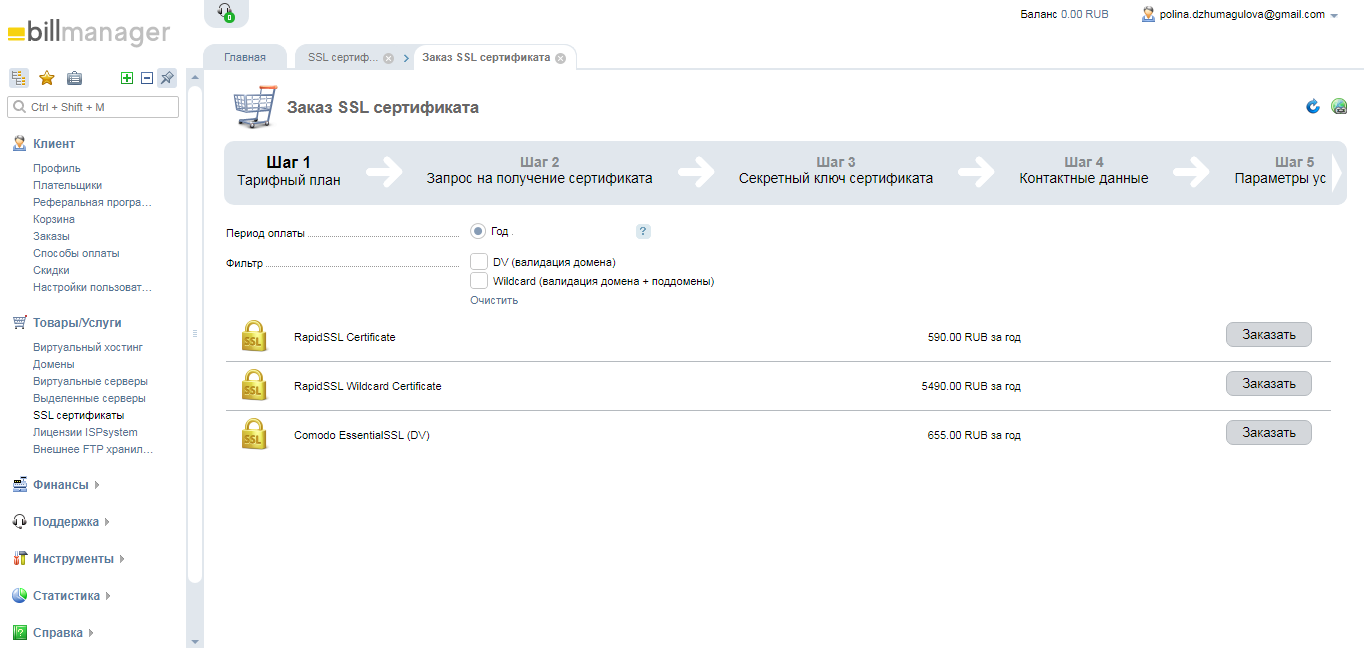Viewport: 1364px width, 648px height.
Task: Open Внешнее FTP хранил... menu item
Action: (x=93, y=449)
